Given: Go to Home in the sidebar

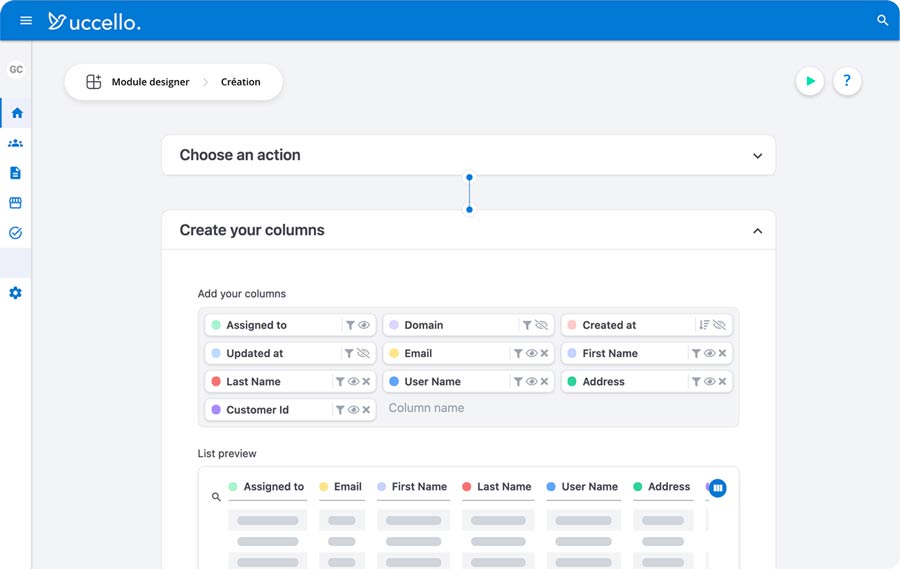Looking at the screenshot, I should [16, 113].
